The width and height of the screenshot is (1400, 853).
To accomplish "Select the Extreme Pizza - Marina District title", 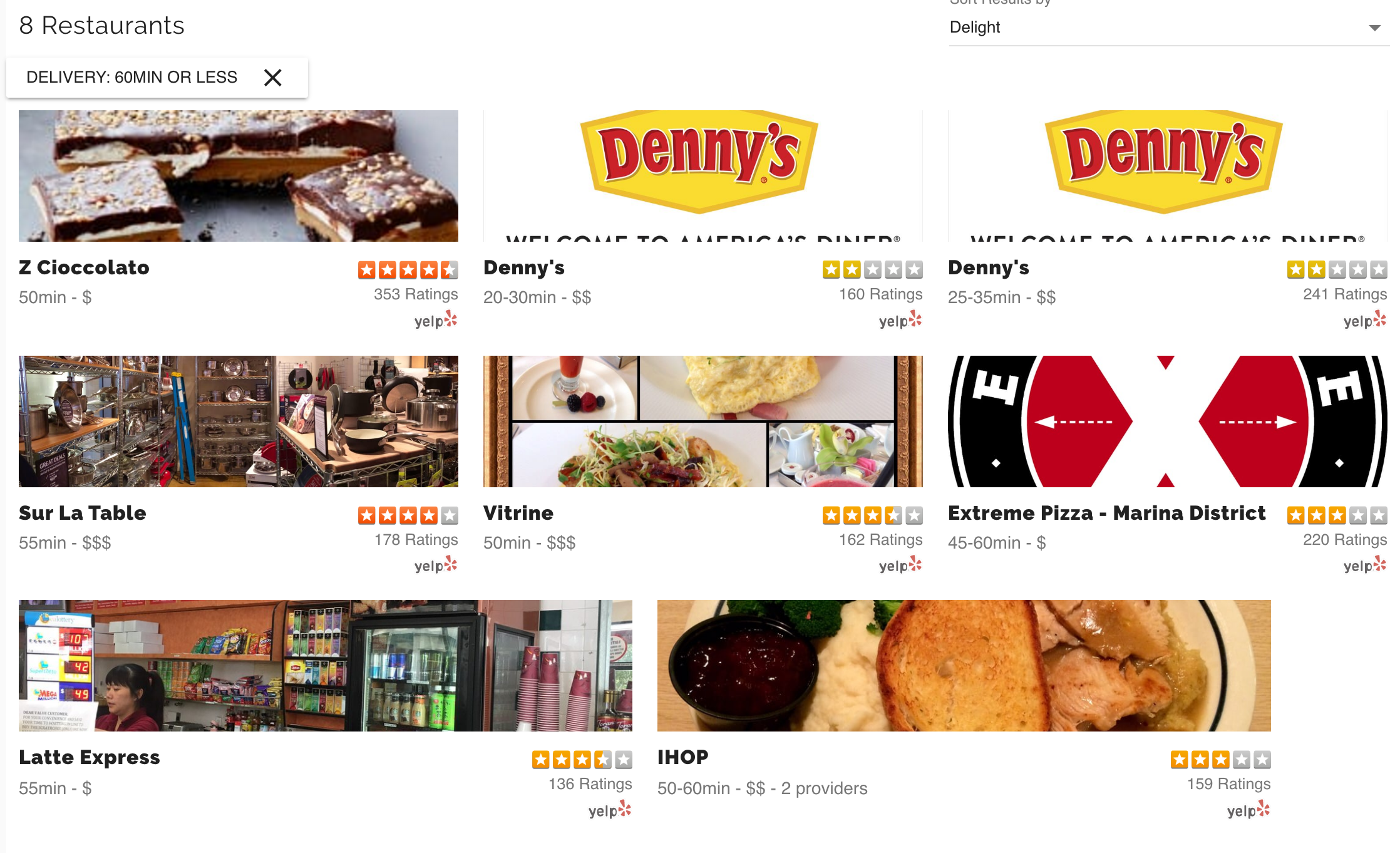I will coord(1106,513).
